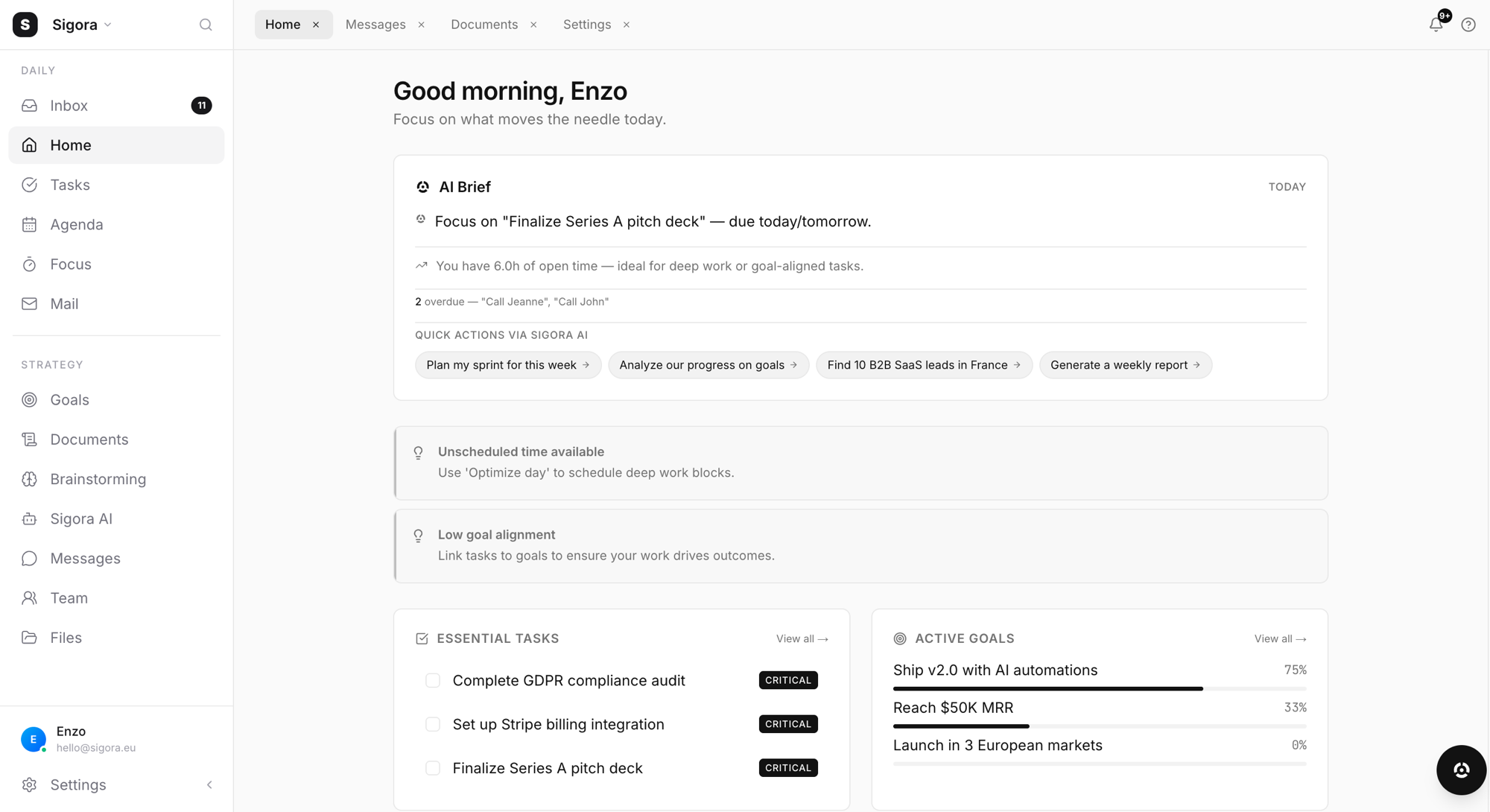Screen dimensions: 1490x812
Task: Click the search icon near workspace name
Action: pos(206,24)
